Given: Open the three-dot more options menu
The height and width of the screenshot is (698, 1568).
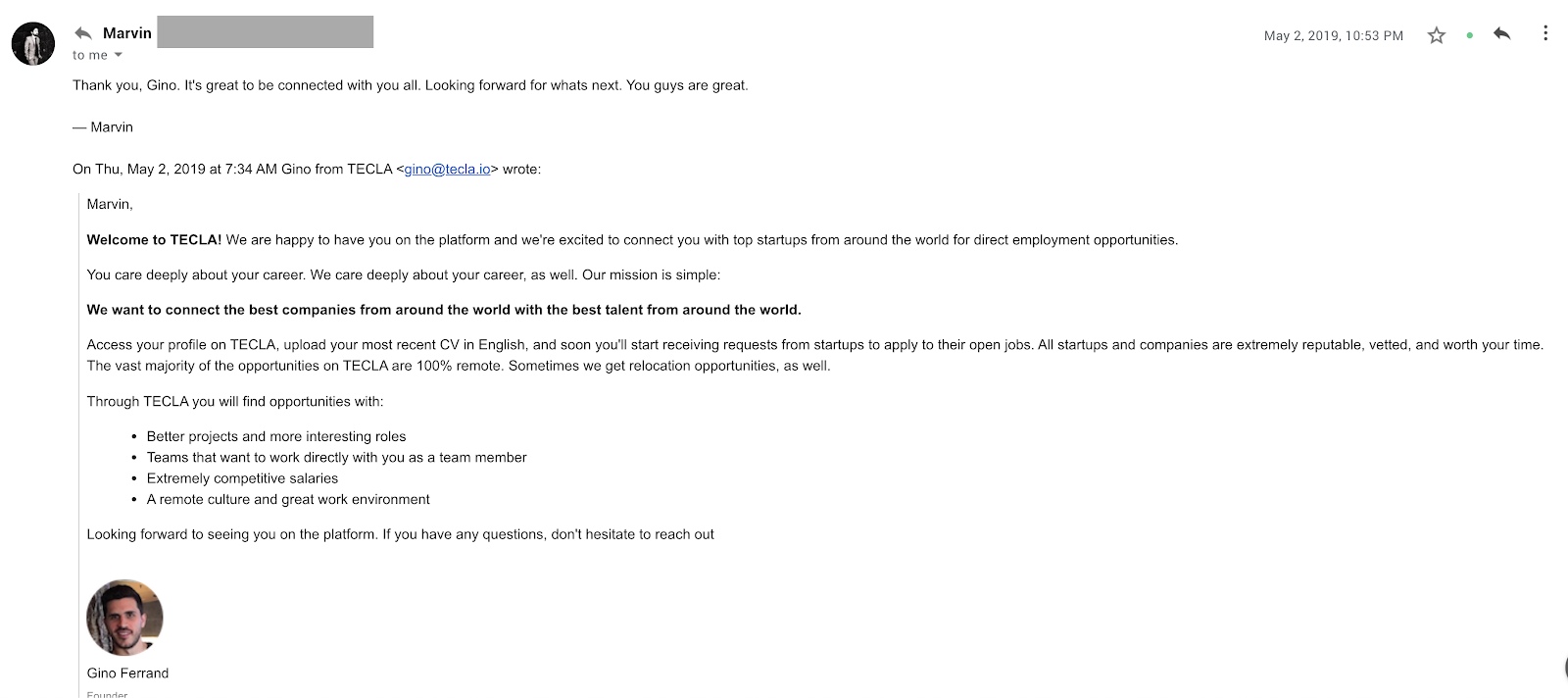Looking at the screenshot, I should (x=1545, y=33).
